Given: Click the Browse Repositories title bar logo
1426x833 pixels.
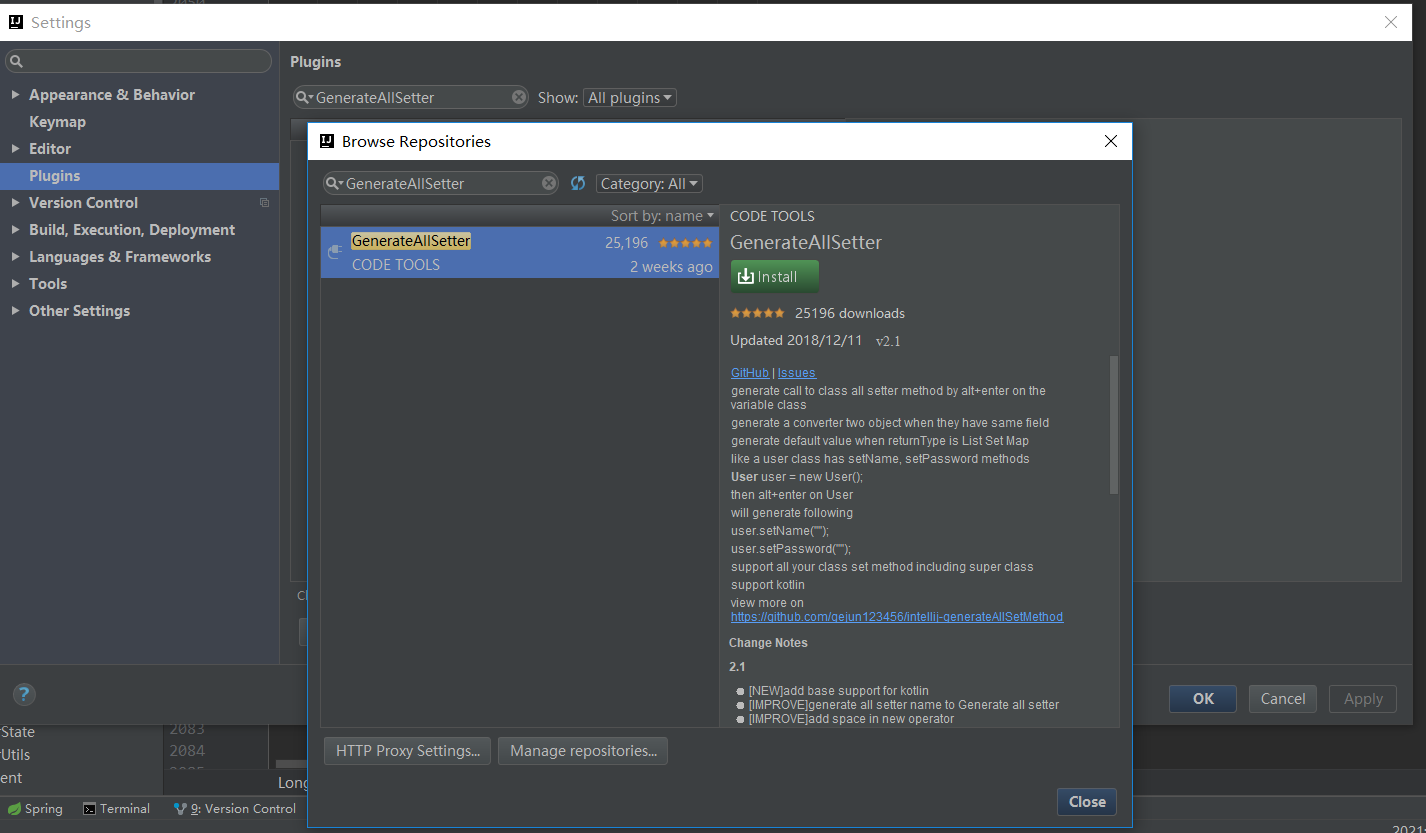Looking at the screenshot, I should click(x=327, y=141).
